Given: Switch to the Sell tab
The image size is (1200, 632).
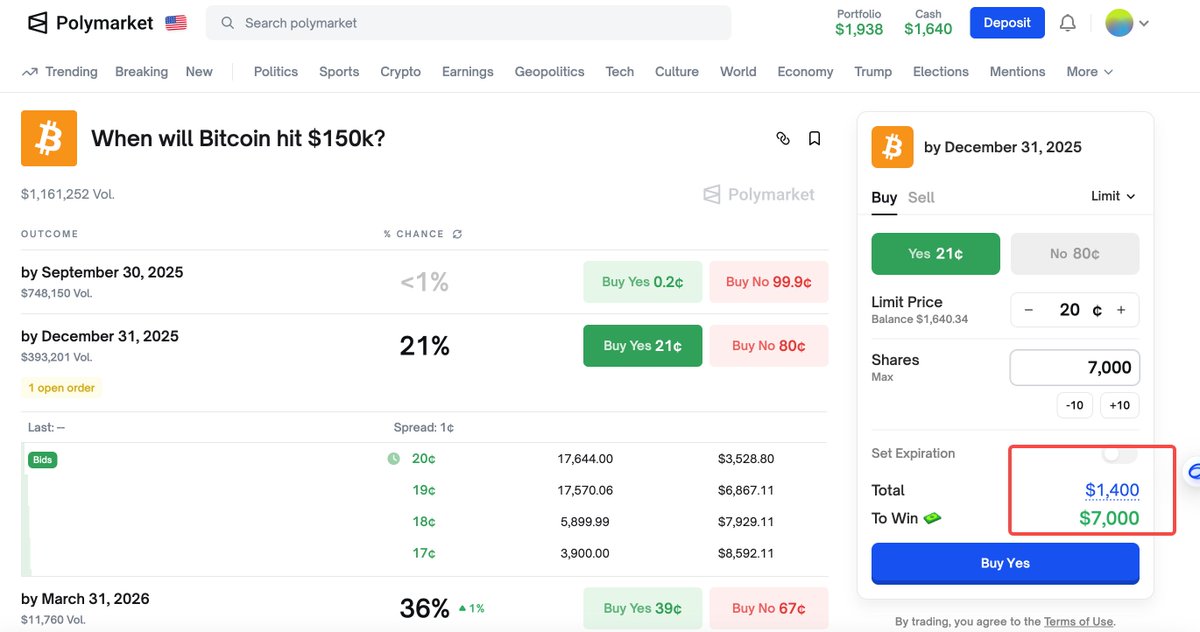Looking at the screenshot, I should coord(921,198).
